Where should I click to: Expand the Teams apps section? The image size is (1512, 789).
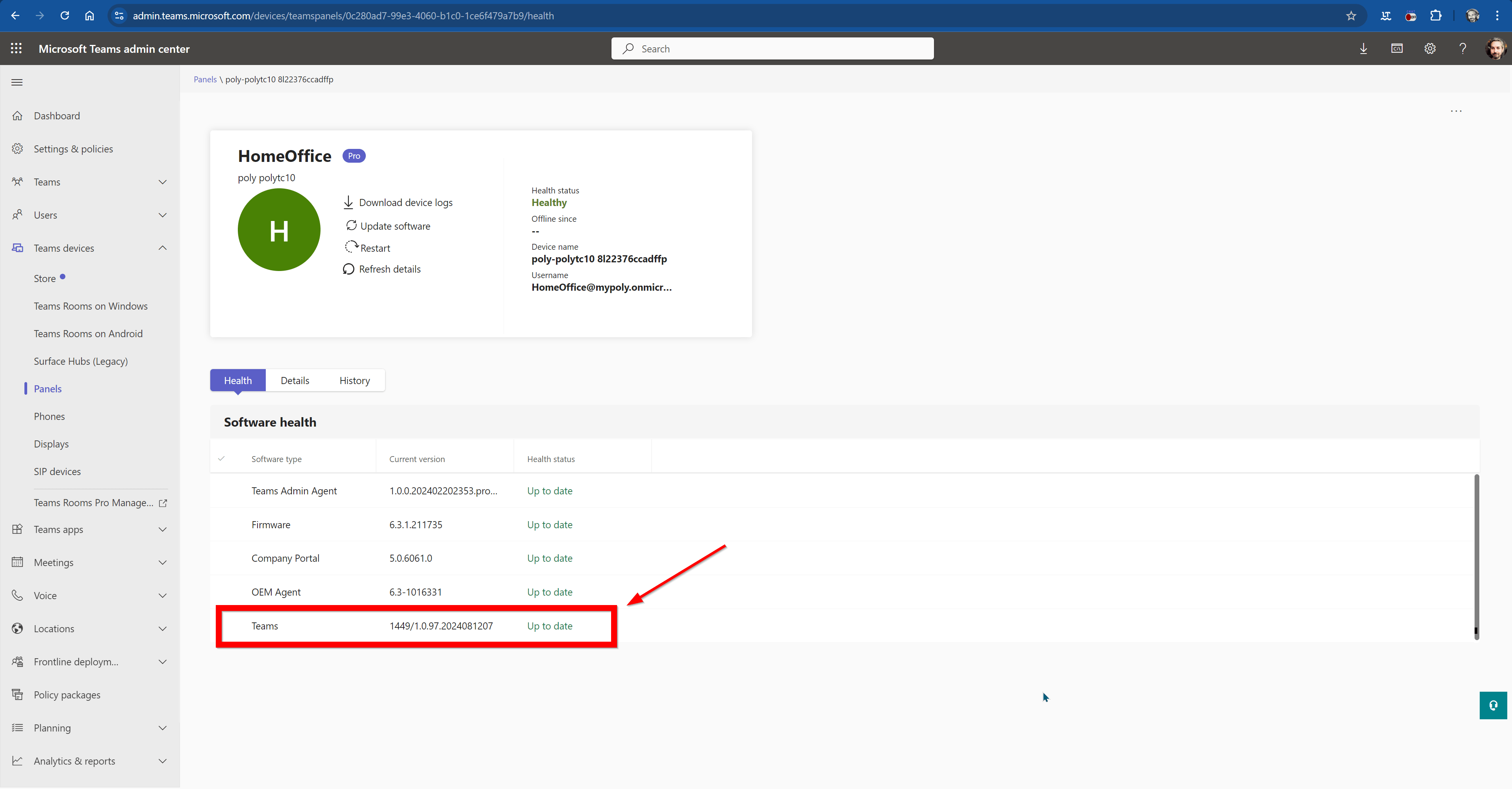163,529
